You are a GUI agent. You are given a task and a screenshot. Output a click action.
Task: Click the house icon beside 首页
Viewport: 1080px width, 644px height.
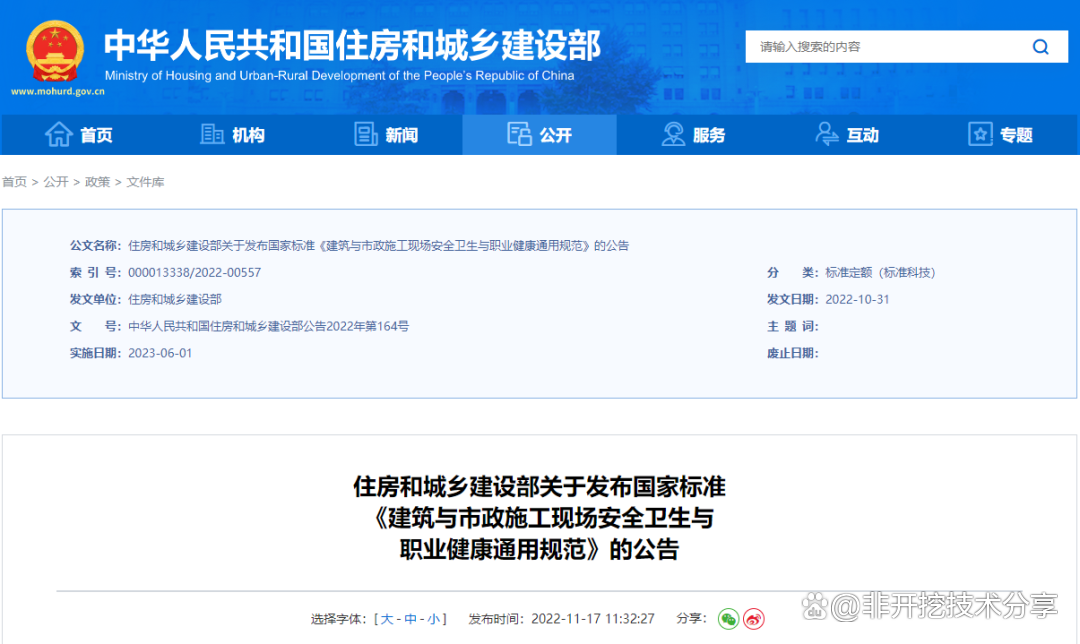click(59, 134)
